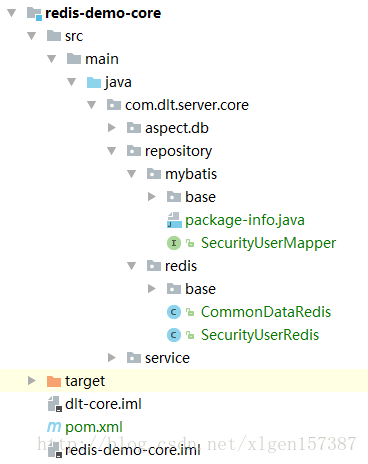Open redis-demo-core.iml file
Image resolution: width=368 pixels, height=464 pixels.
coord(133,450)
